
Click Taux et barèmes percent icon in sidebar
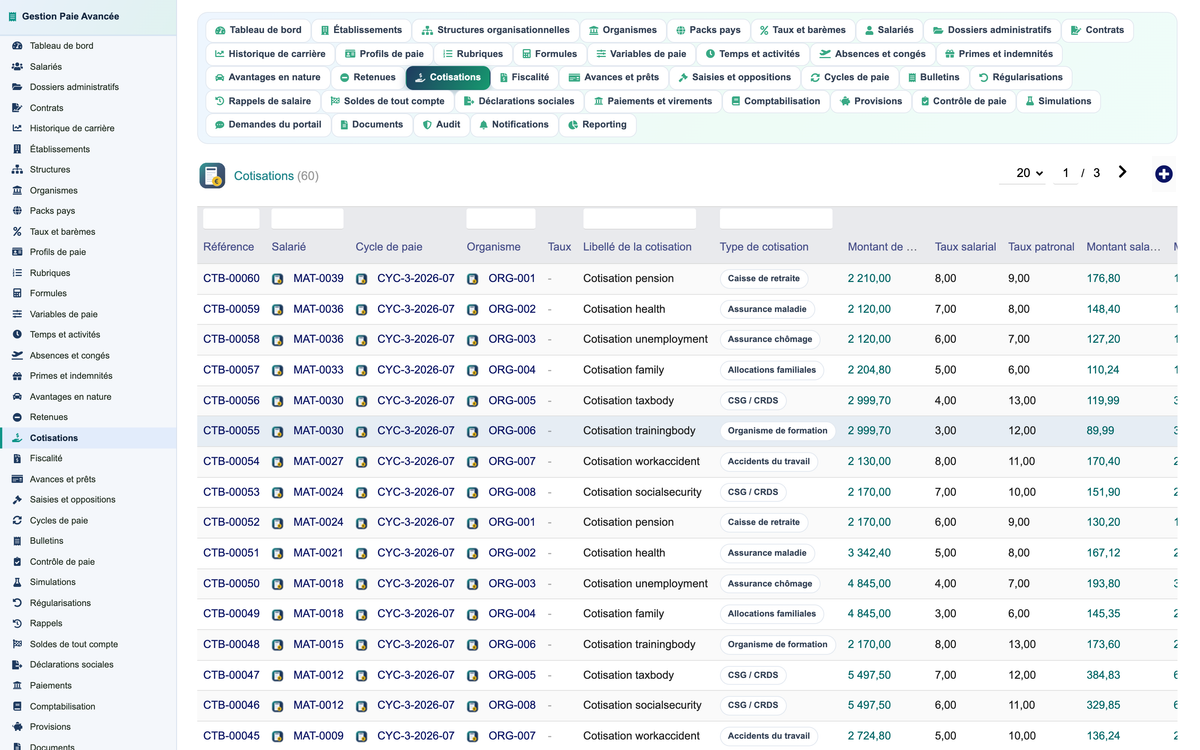(17, 232)
